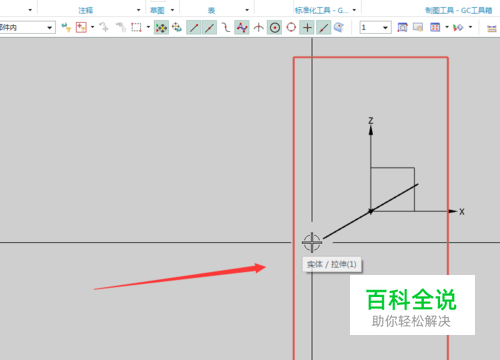
Task: Click the grayed hierarchy selection icon
Action: coord(121,27)
